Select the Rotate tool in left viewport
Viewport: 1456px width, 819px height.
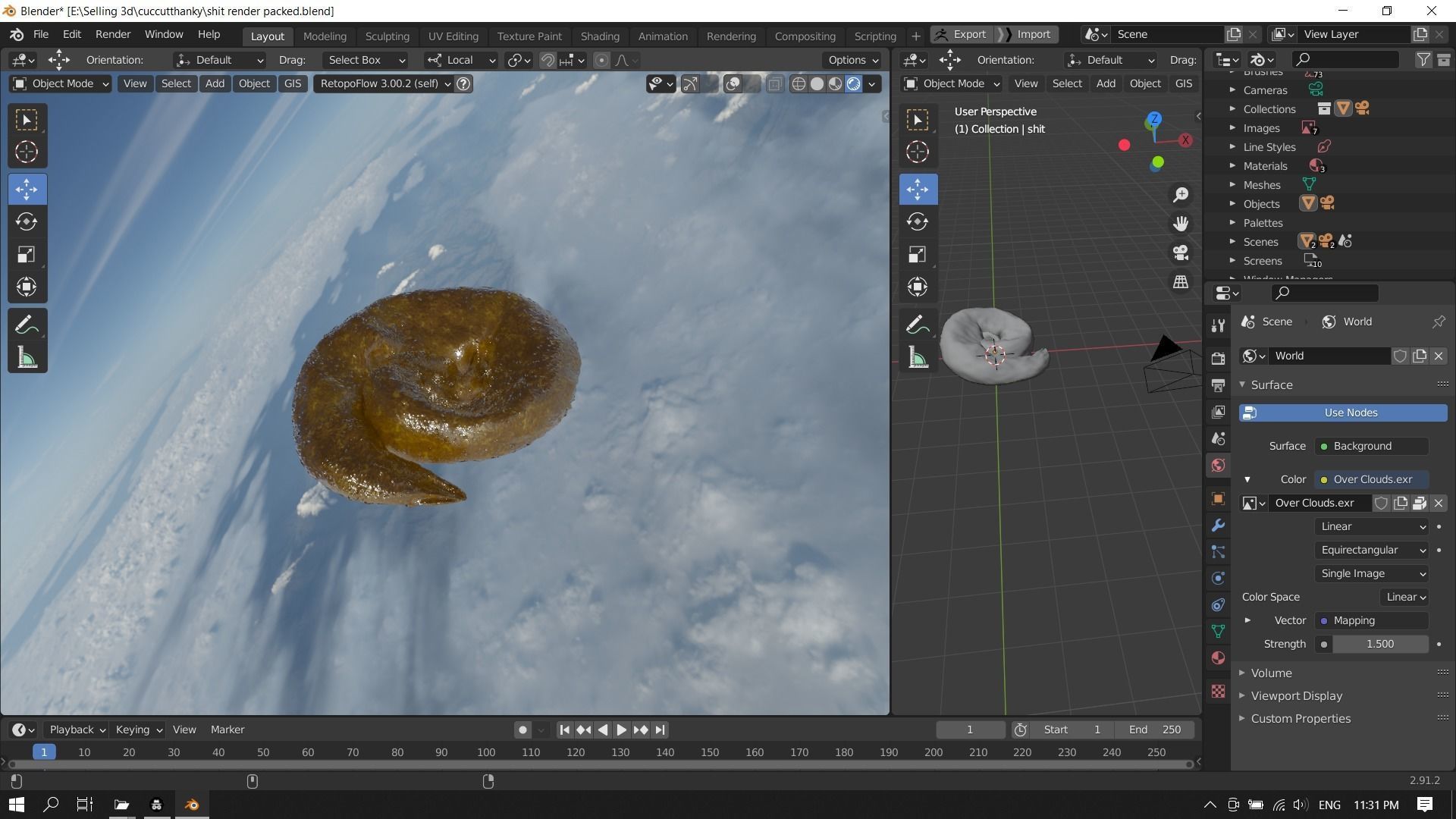(27, 221)
